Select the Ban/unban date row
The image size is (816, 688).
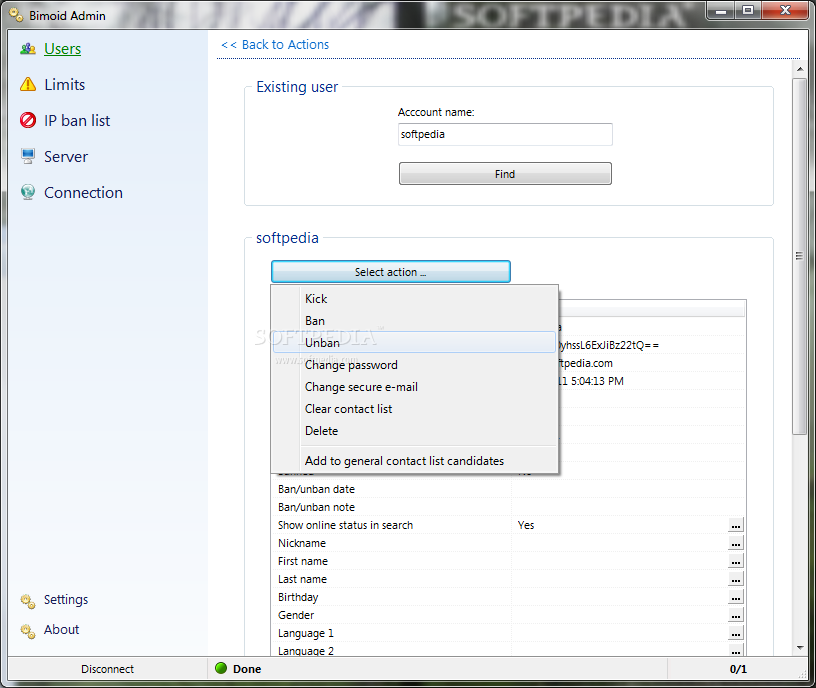509,489
